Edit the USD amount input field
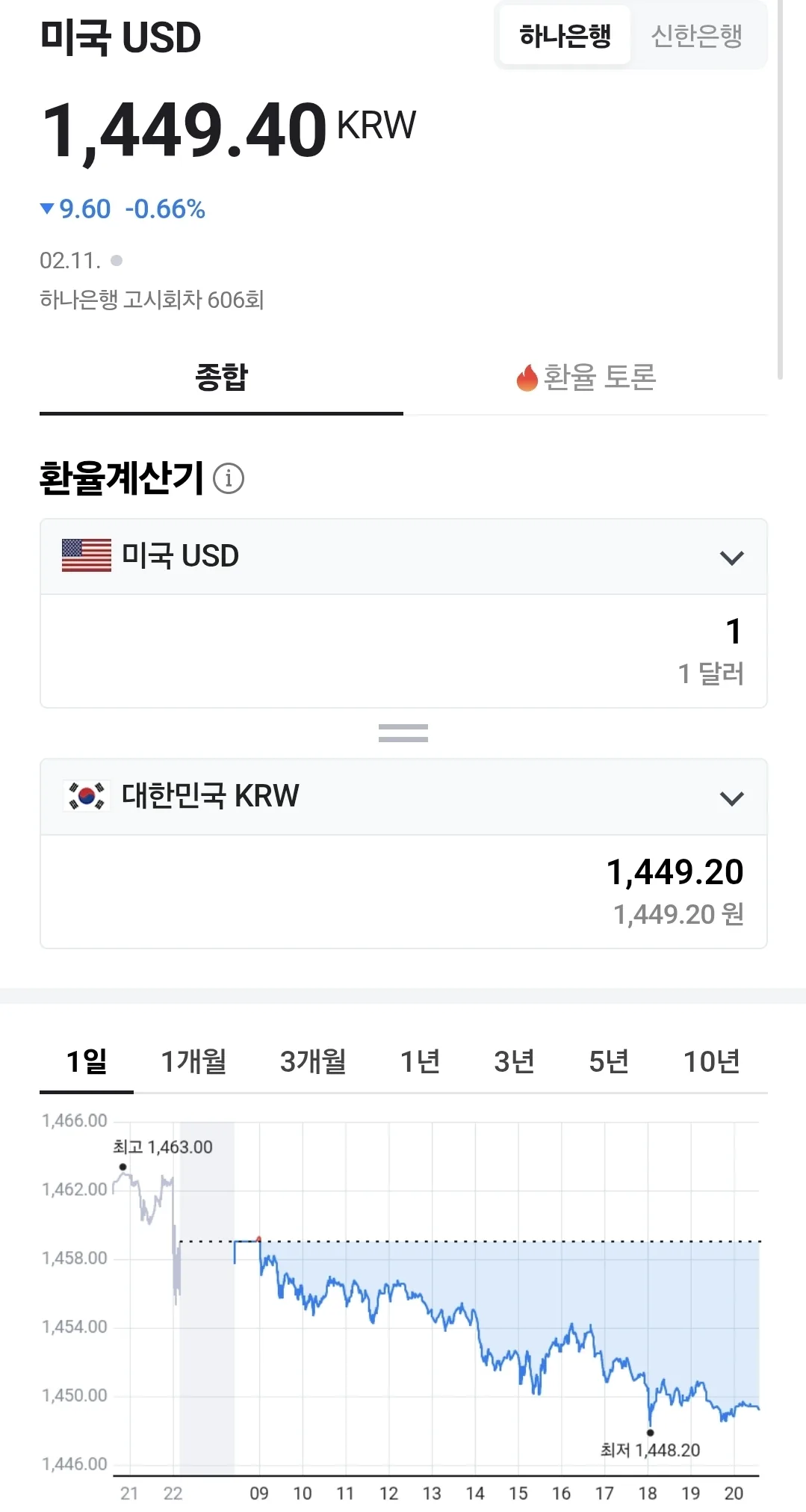Screen dimensions: 806x1512 coord(403,651)
